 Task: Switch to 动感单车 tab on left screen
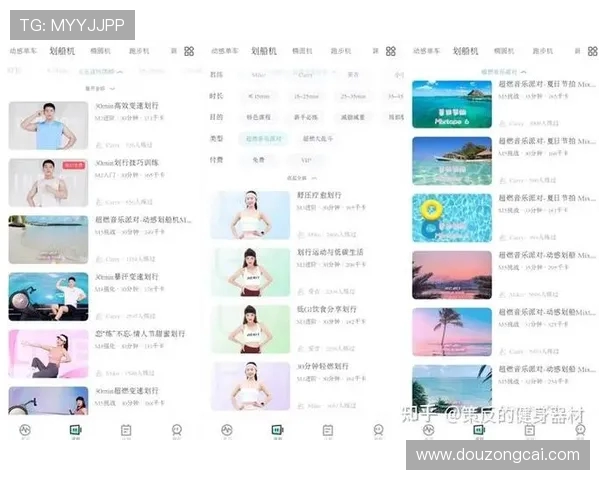[x=23, y=51]
